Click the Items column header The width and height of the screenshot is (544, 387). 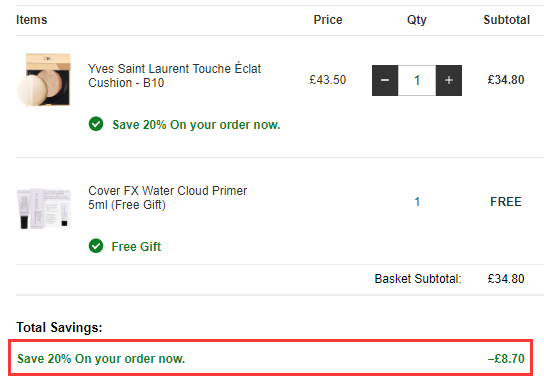point(32,20)
